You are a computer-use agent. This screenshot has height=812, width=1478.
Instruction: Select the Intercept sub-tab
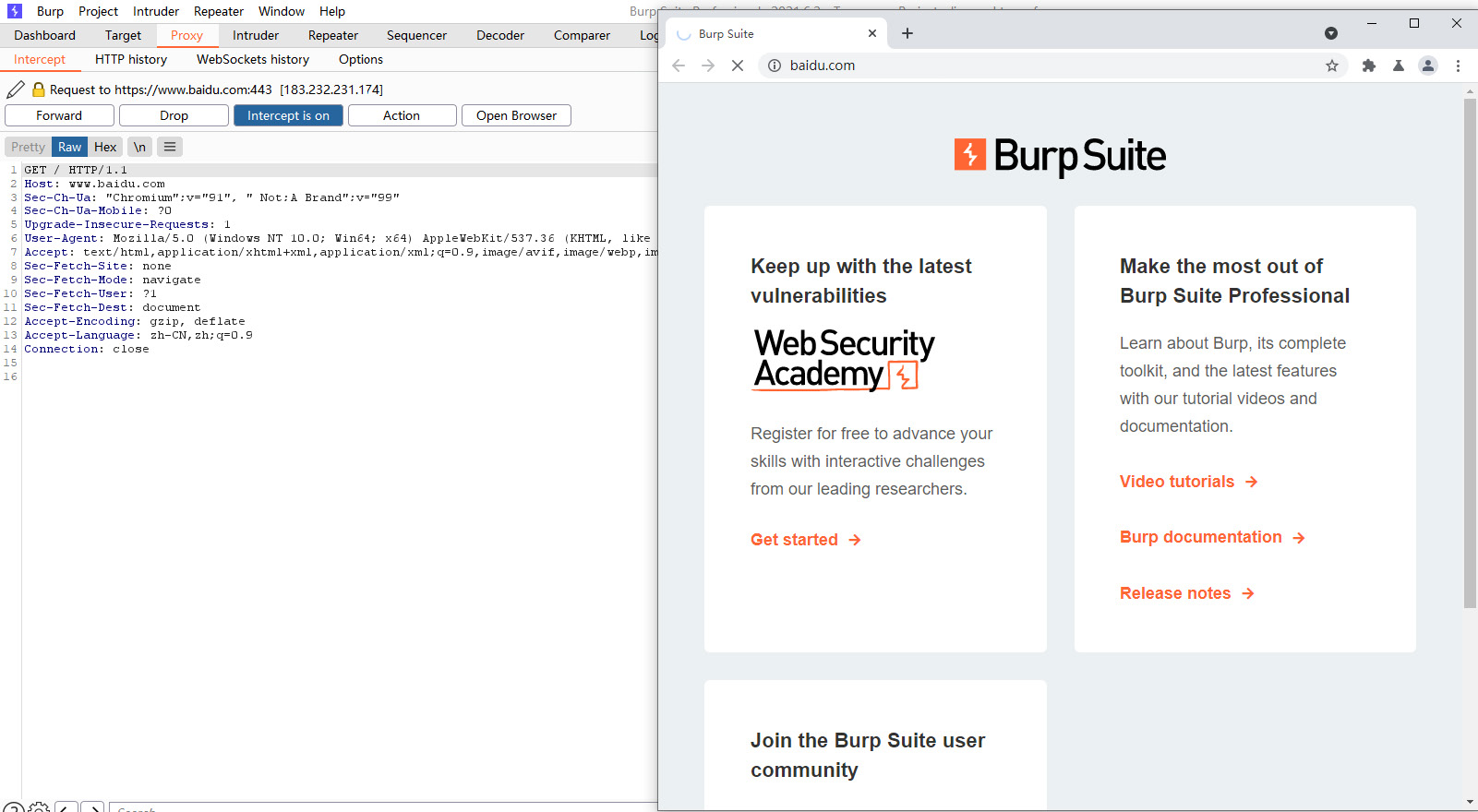(x=40, y=59)
